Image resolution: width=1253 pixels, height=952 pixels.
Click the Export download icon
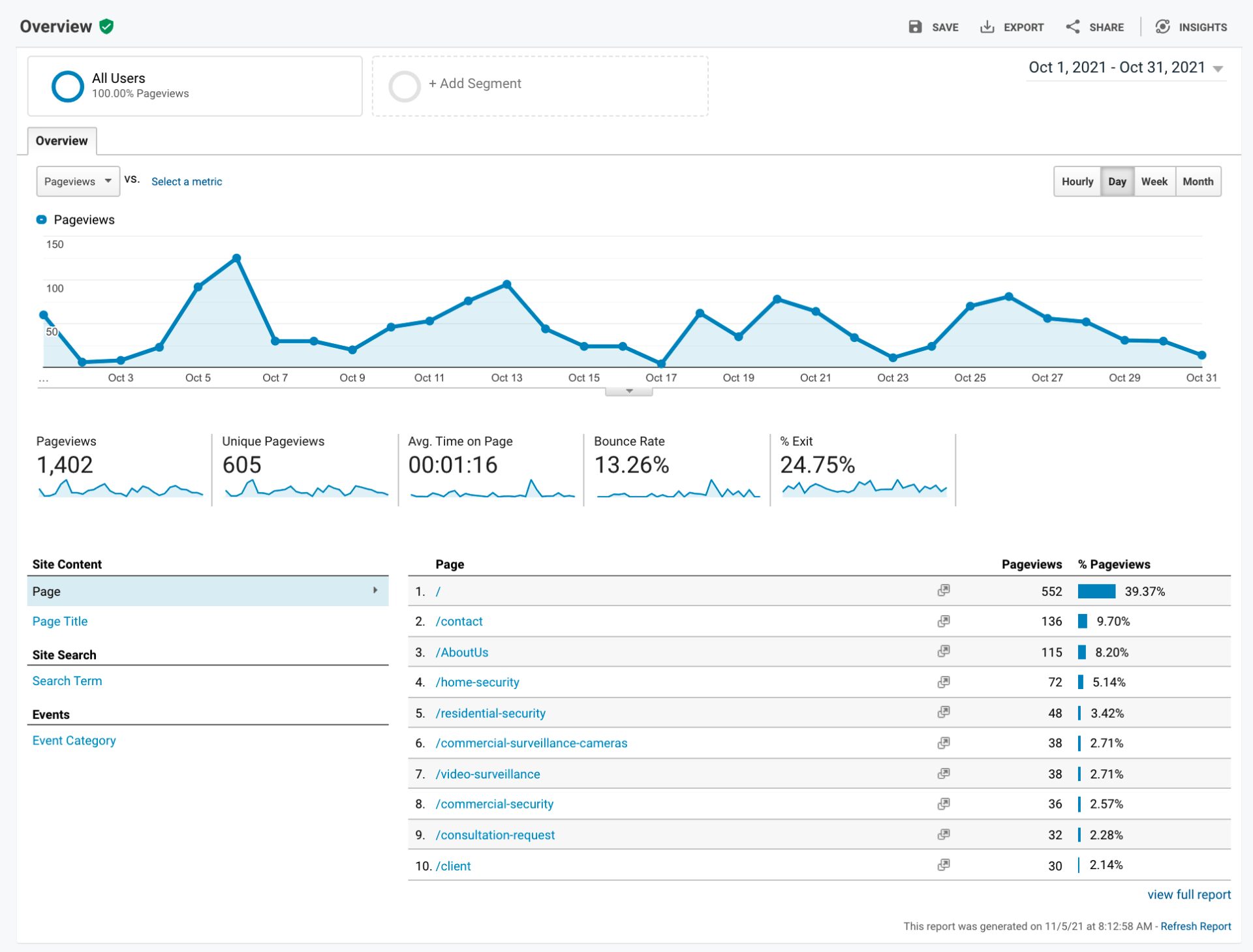987,27
